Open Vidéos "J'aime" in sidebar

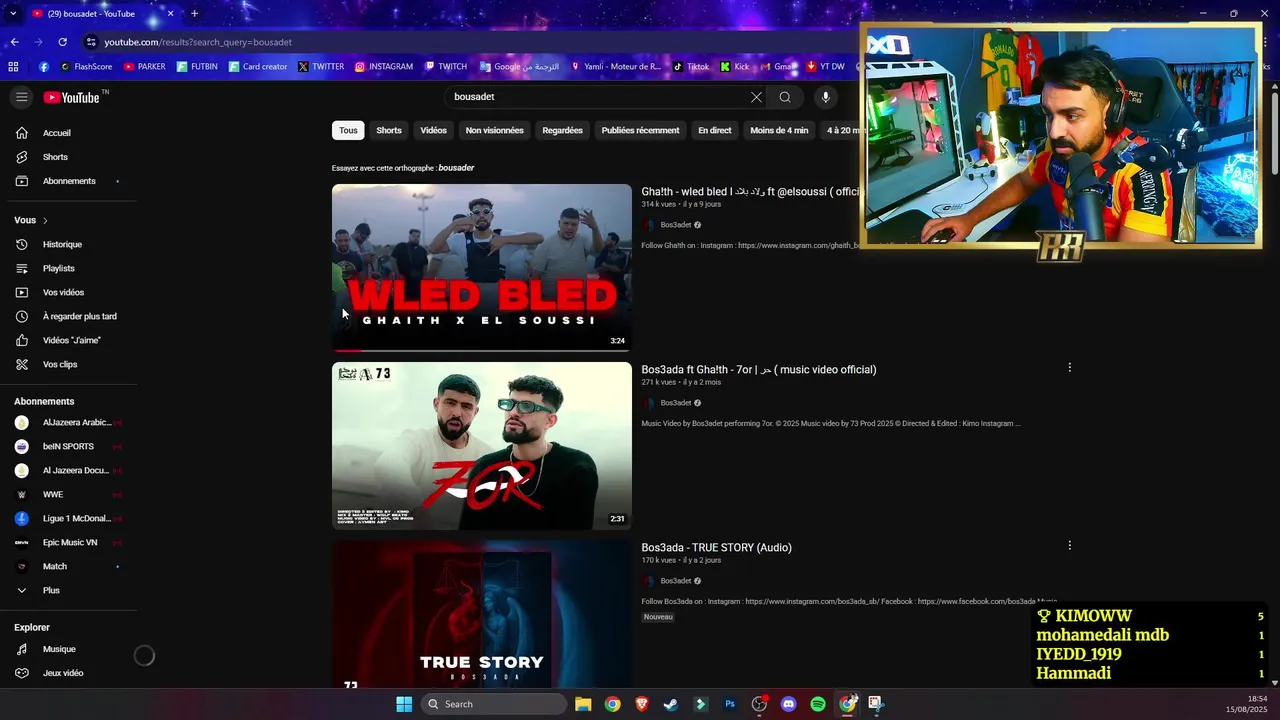(69, 340)
